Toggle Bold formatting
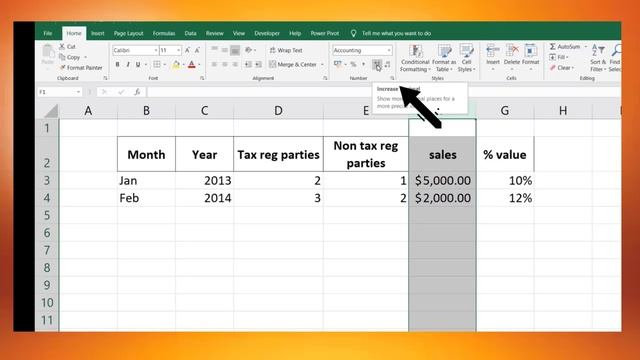The height and width of the screenshot is (360, 640). [118, 64]
